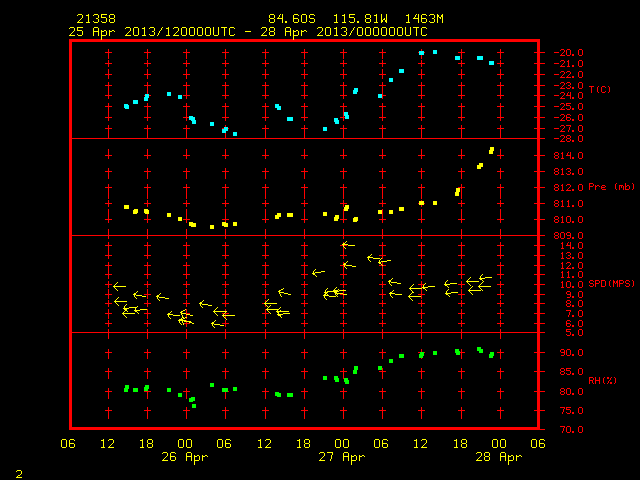Click the 70.0 humidity scale value
This screenshot has width=640, height=480.
tap(571, 429)
